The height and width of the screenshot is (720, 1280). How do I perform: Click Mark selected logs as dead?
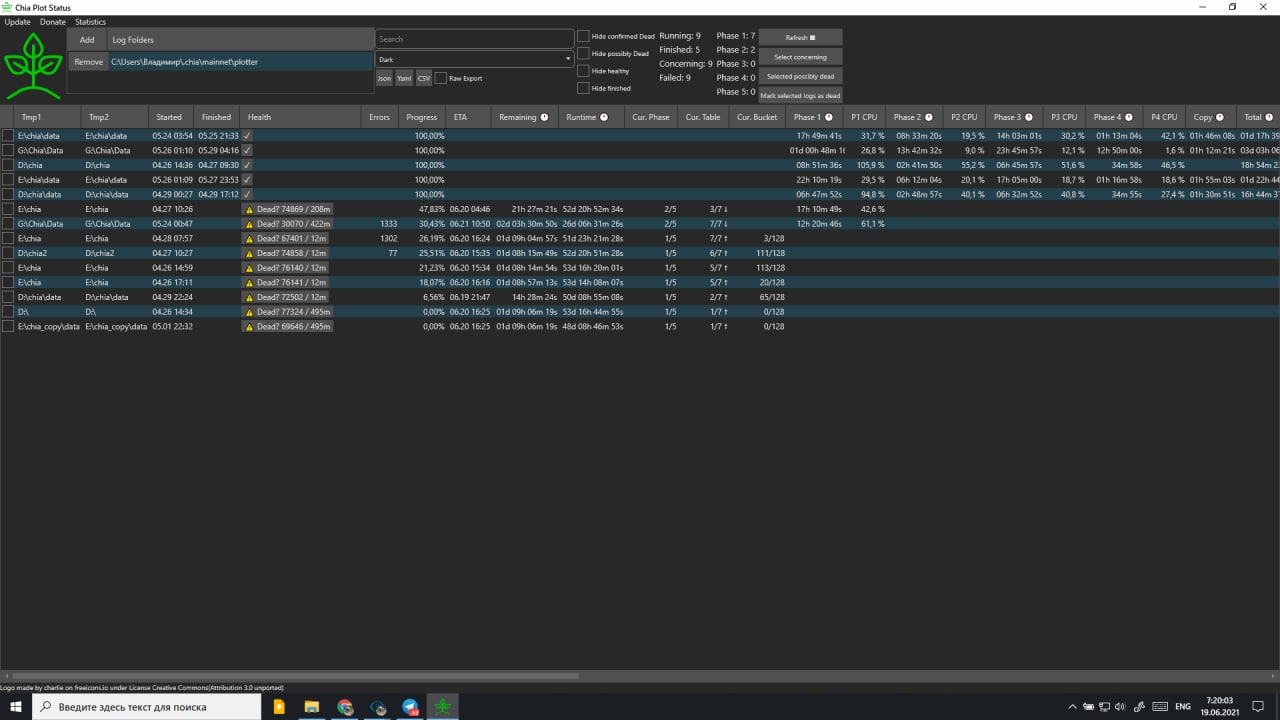(x=800, y=96)
